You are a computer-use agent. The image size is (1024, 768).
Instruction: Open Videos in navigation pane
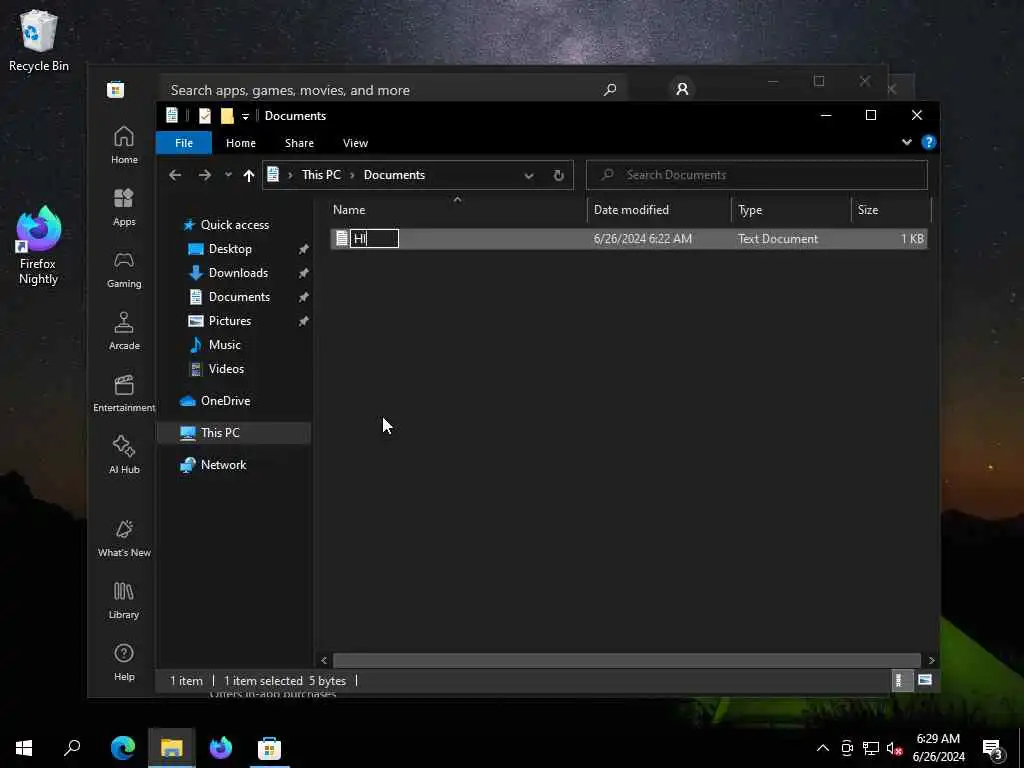point(226,369)
